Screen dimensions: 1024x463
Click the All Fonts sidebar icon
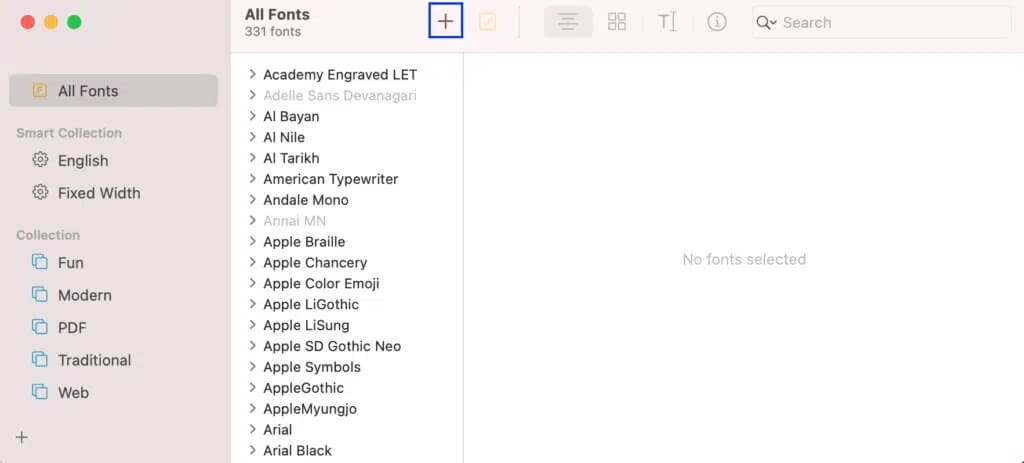(40, 91)
